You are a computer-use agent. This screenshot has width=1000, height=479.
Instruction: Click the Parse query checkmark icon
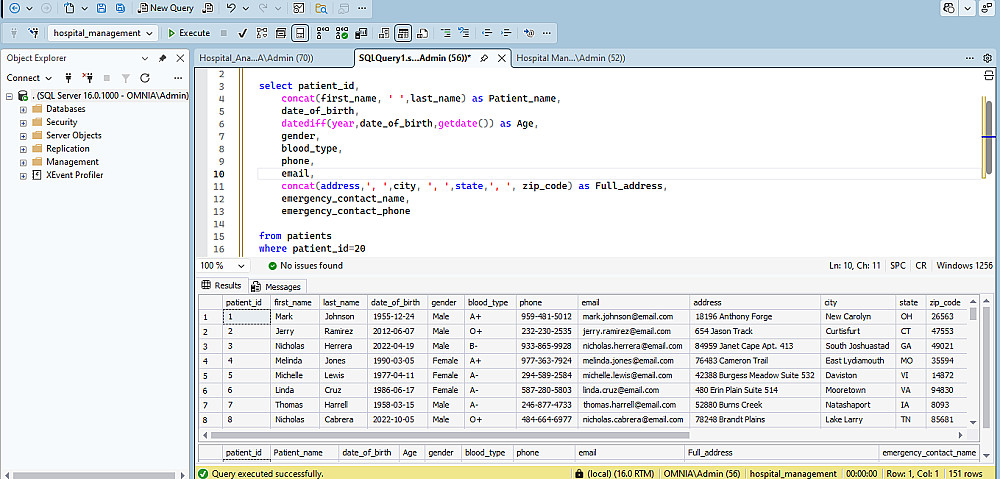point(243,33)
